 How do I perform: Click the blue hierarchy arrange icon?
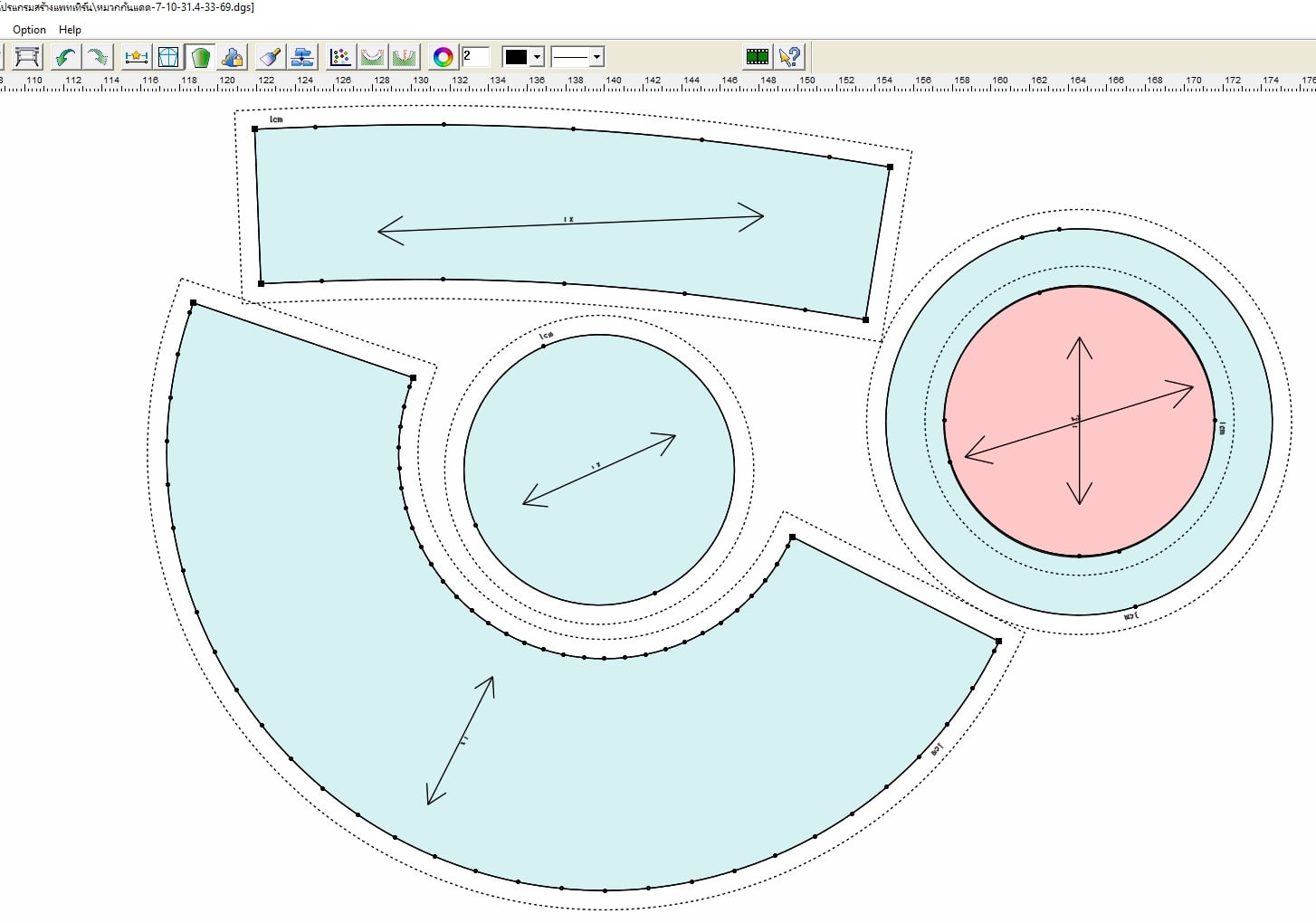click(301, 57)
